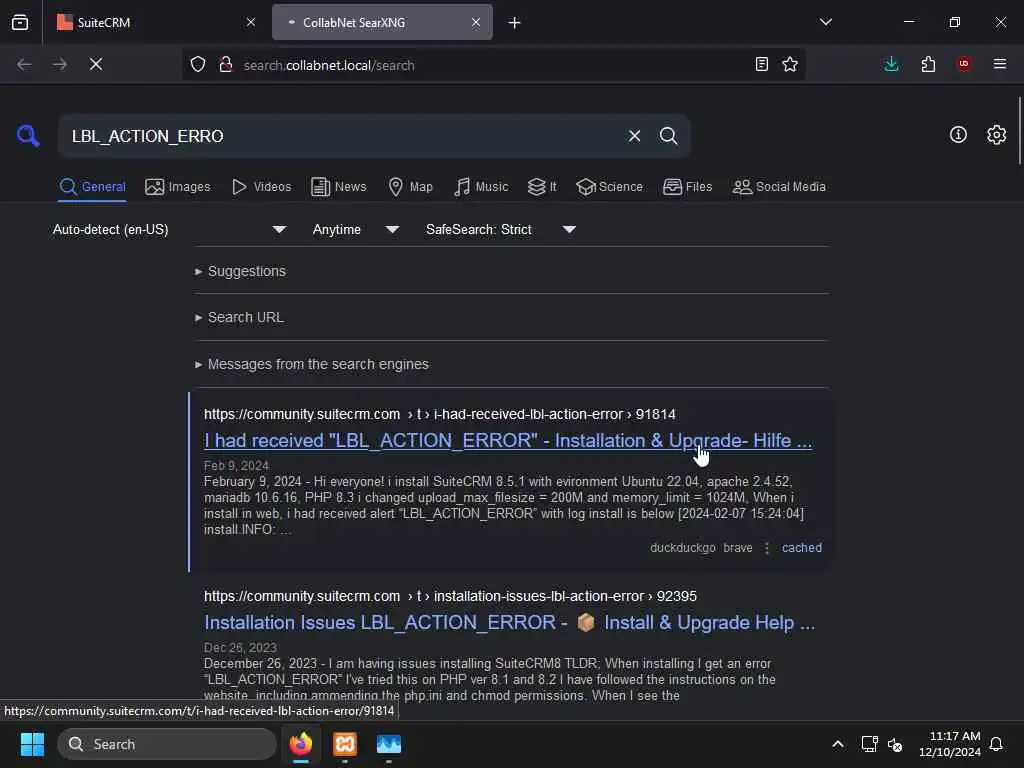The width and height of the screenshot is (1024, 768).
Task: Clear the search query
Action: tap(634, 136)
